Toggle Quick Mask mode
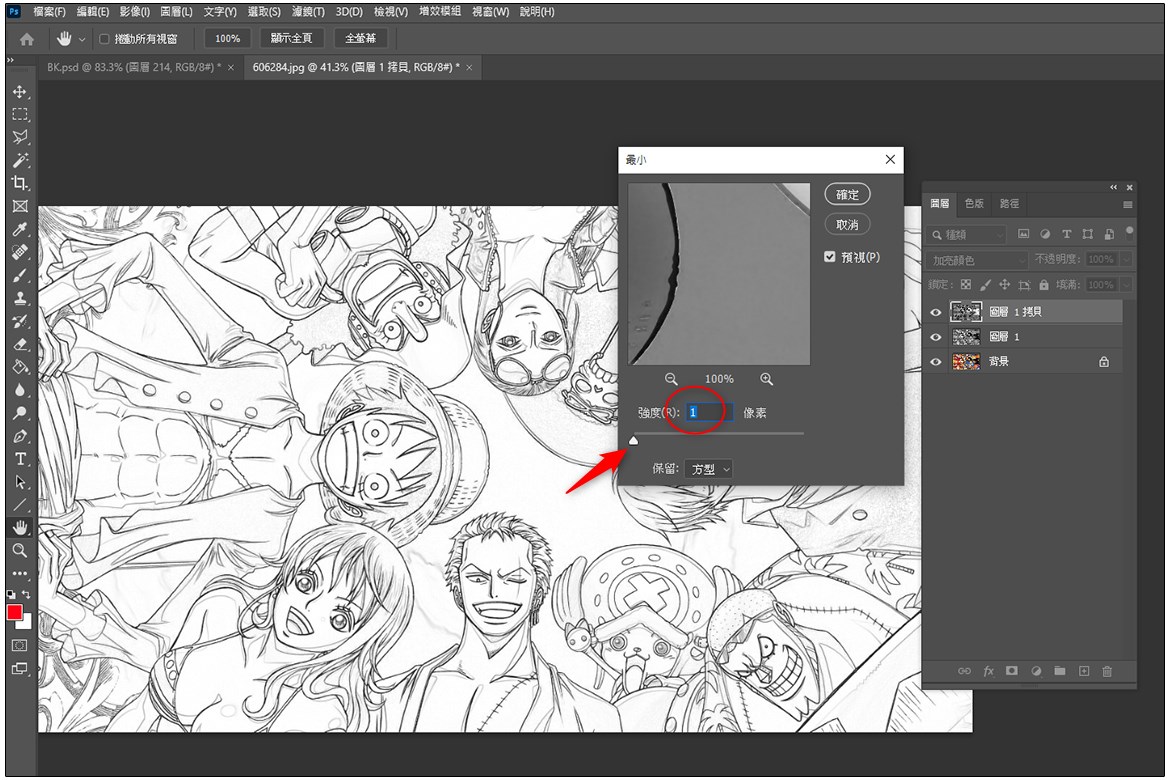 click(x=20, y=645)
